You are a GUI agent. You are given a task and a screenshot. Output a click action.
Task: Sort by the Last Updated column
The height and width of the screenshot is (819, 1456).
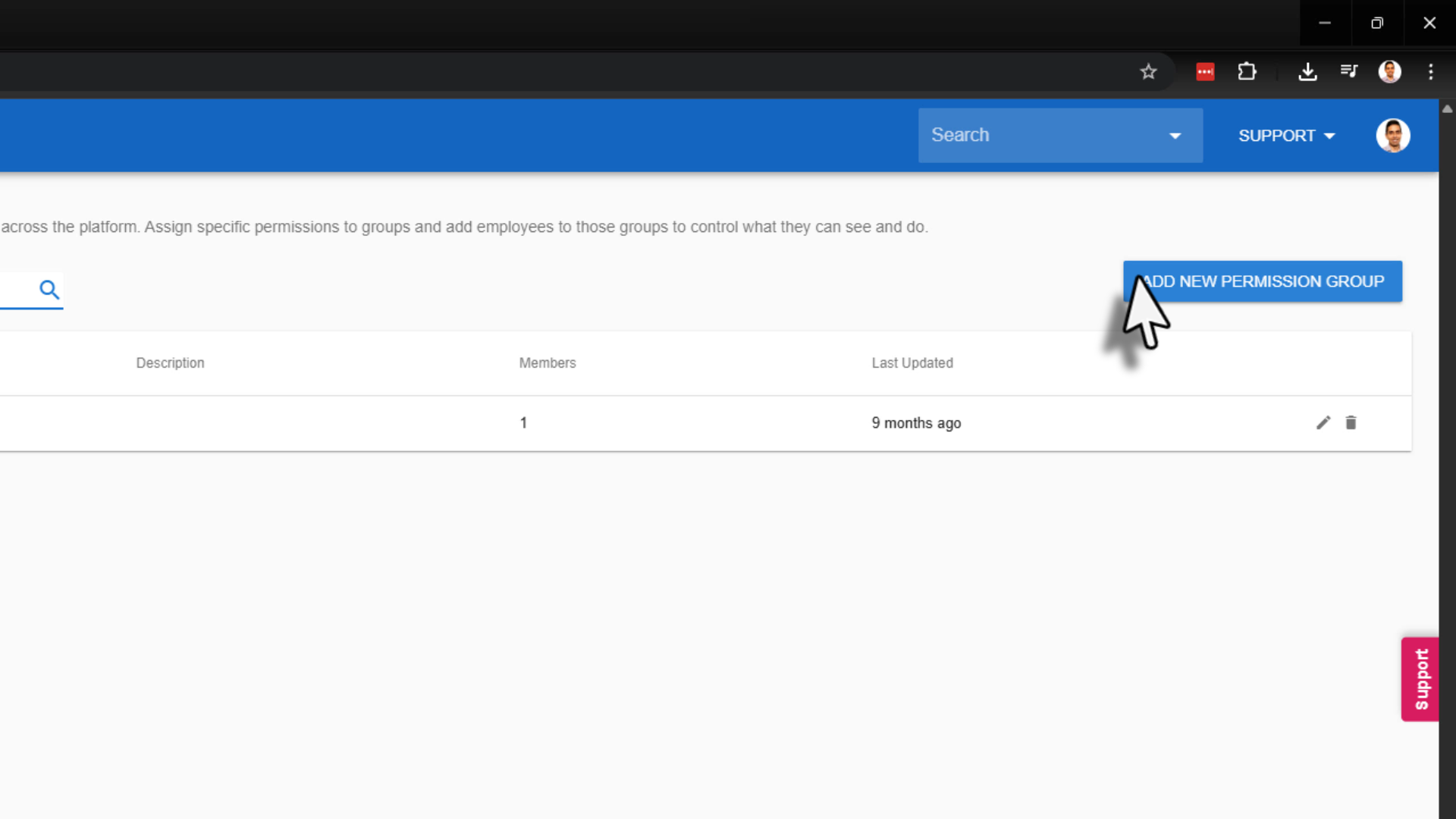[912, 363]
